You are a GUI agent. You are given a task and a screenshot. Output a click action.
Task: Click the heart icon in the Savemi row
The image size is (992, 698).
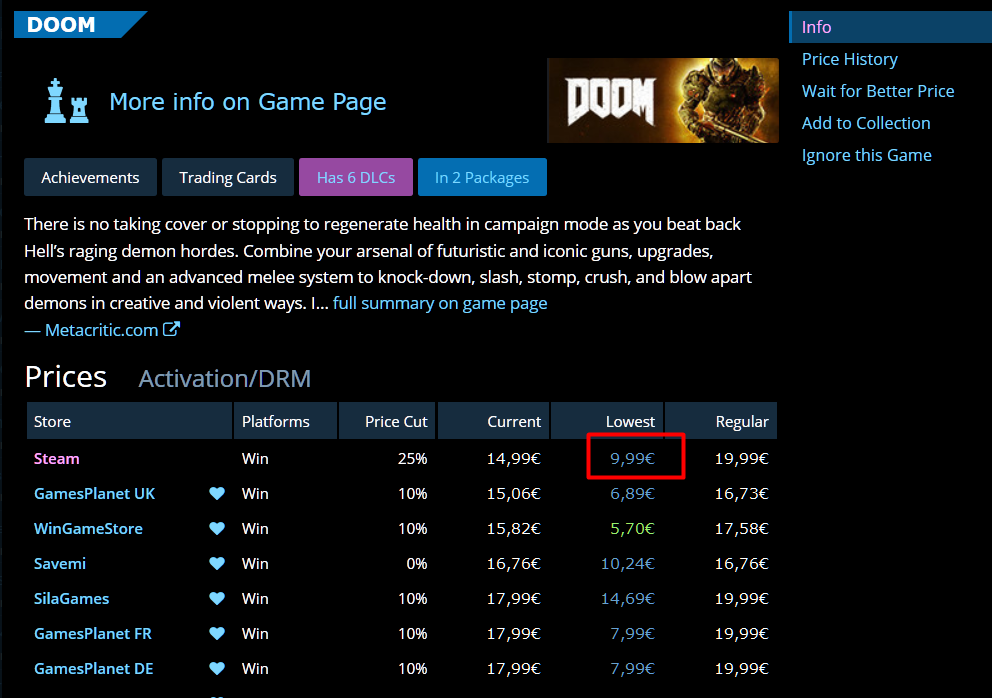217,563
